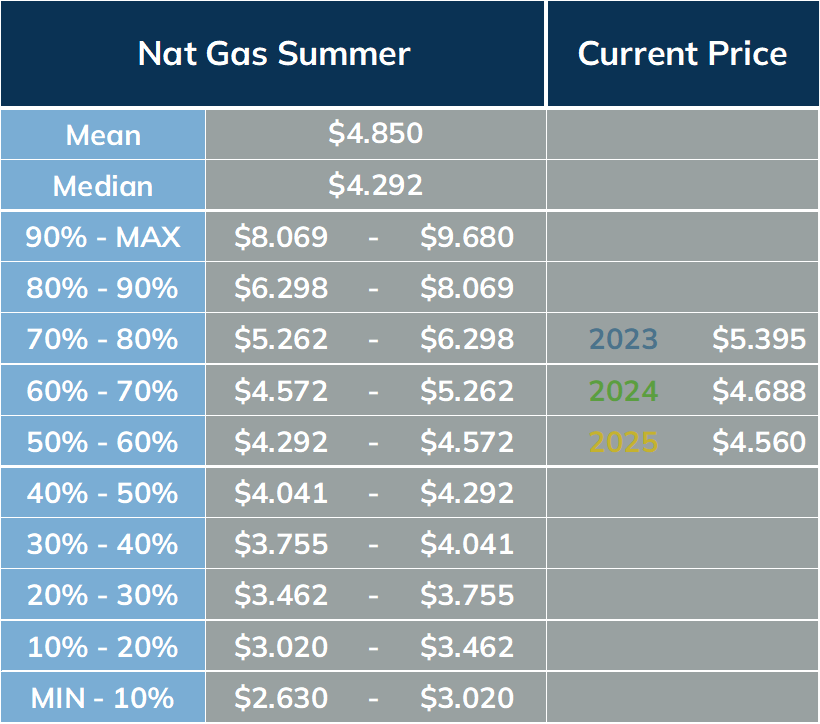Select the $9.680 maximum value
Screen dimensions: 820x724
(467, 236)
